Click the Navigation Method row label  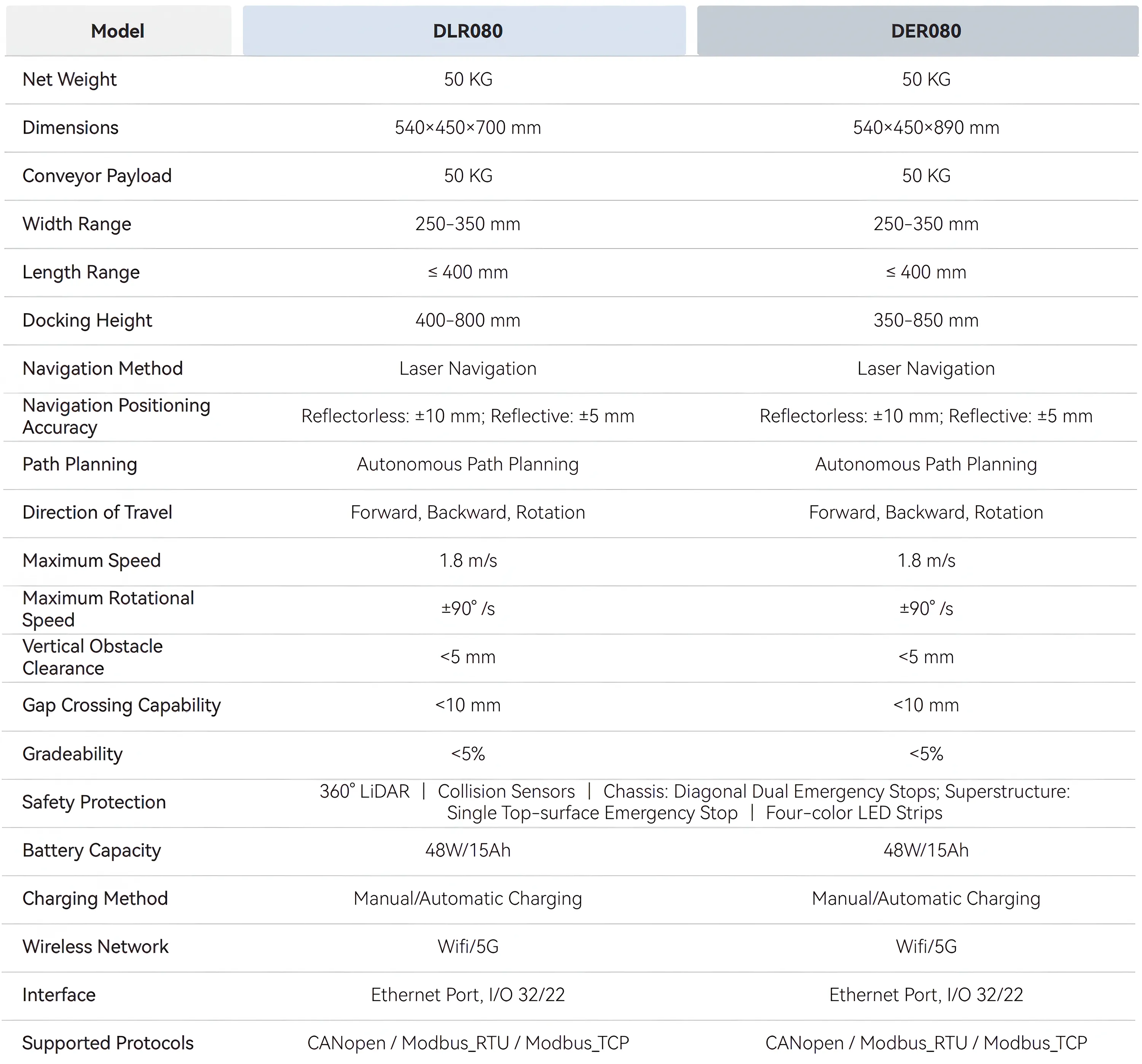pyautogui.click(x=102, y=369)
